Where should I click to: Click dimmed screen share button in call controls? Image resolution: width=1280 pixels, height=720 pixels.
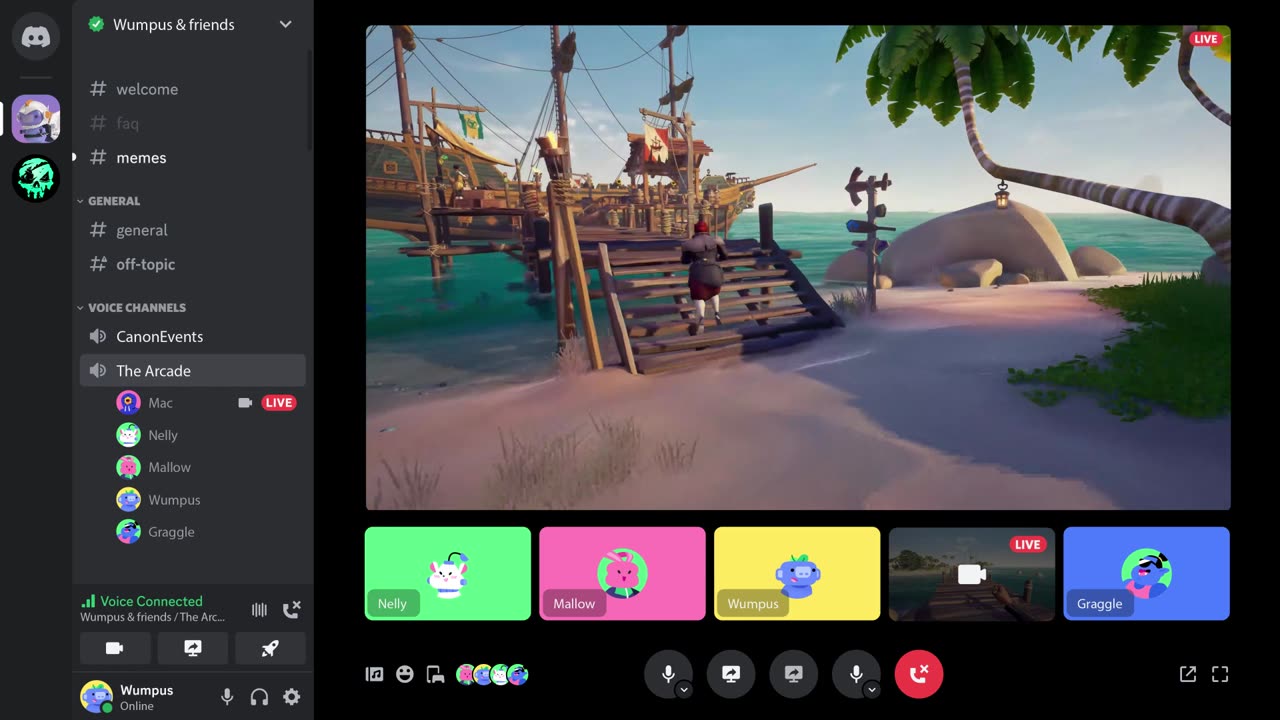tap(794, 674)
